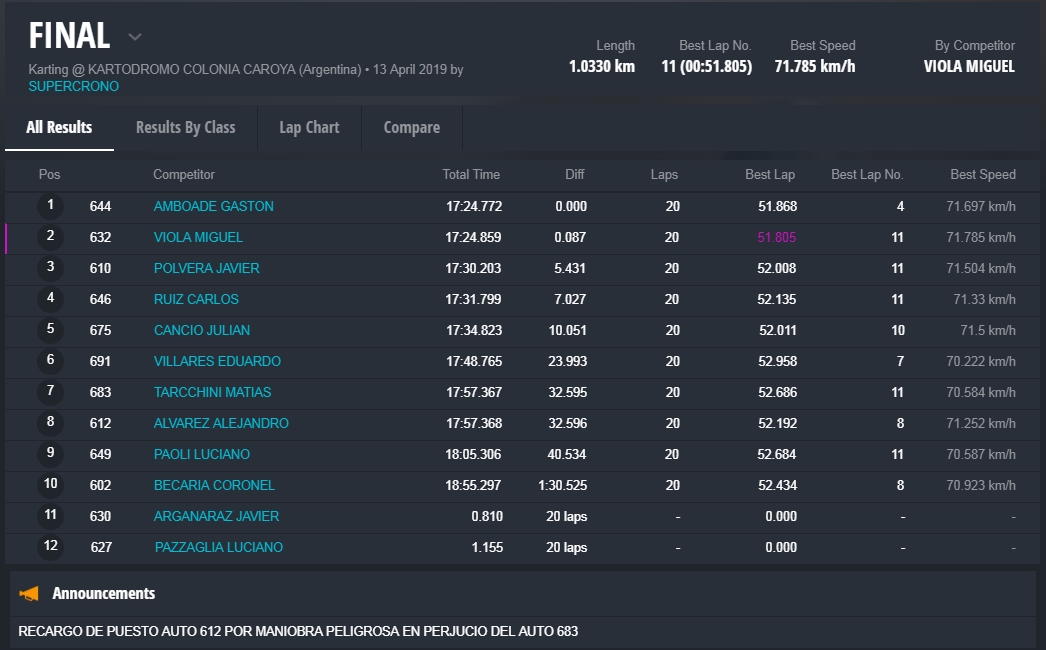
Task: Click the announcement text about auto 612
Action: coord(298,631)
